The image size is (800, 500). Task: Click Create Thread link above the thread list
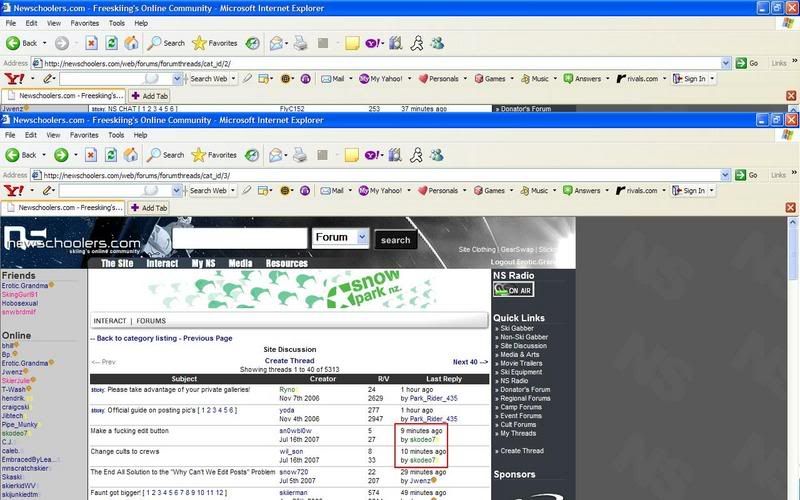(x=290, y=361)
